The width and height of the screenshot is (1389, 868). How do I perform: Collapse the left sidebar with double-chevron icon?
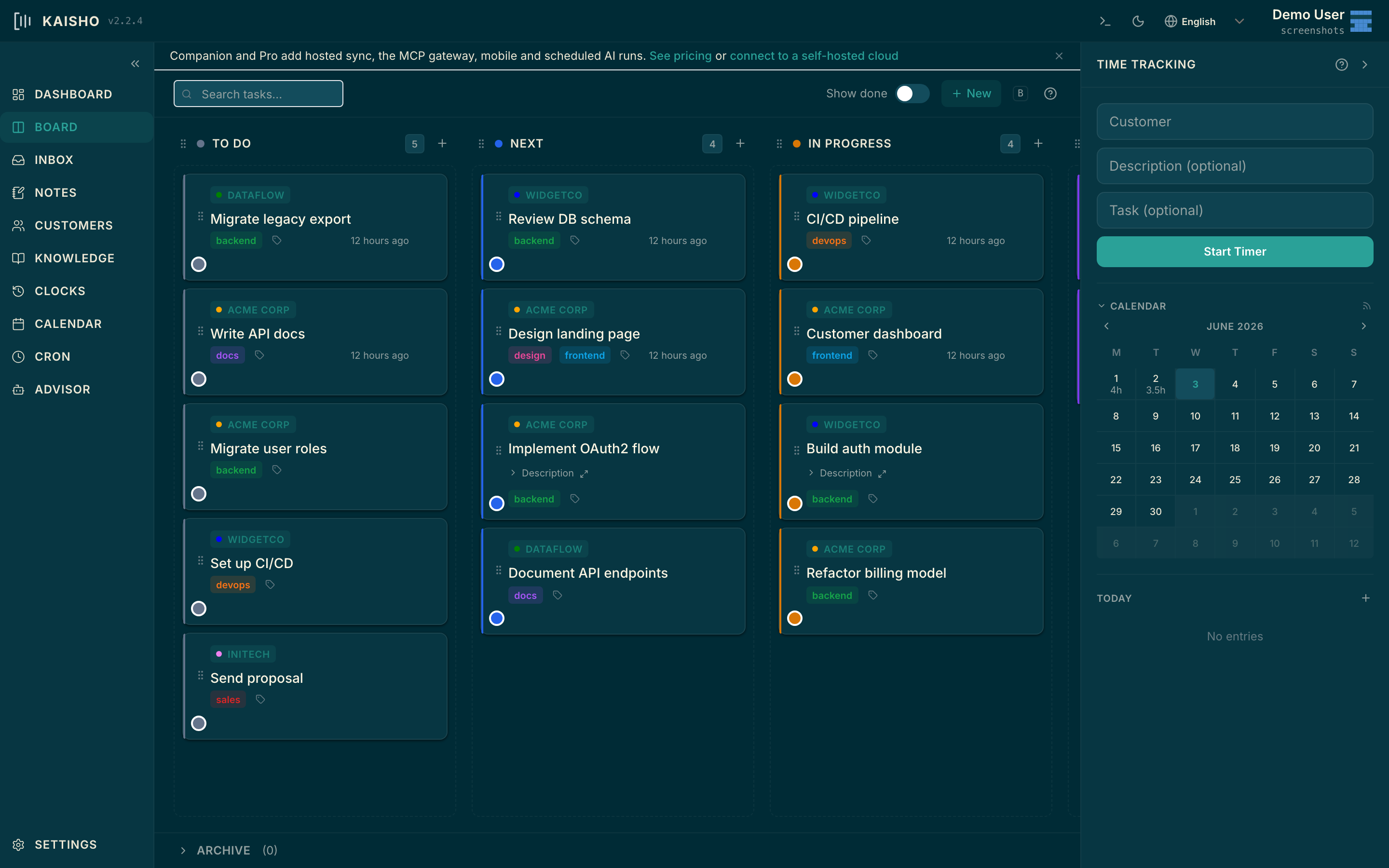(135, 64)
